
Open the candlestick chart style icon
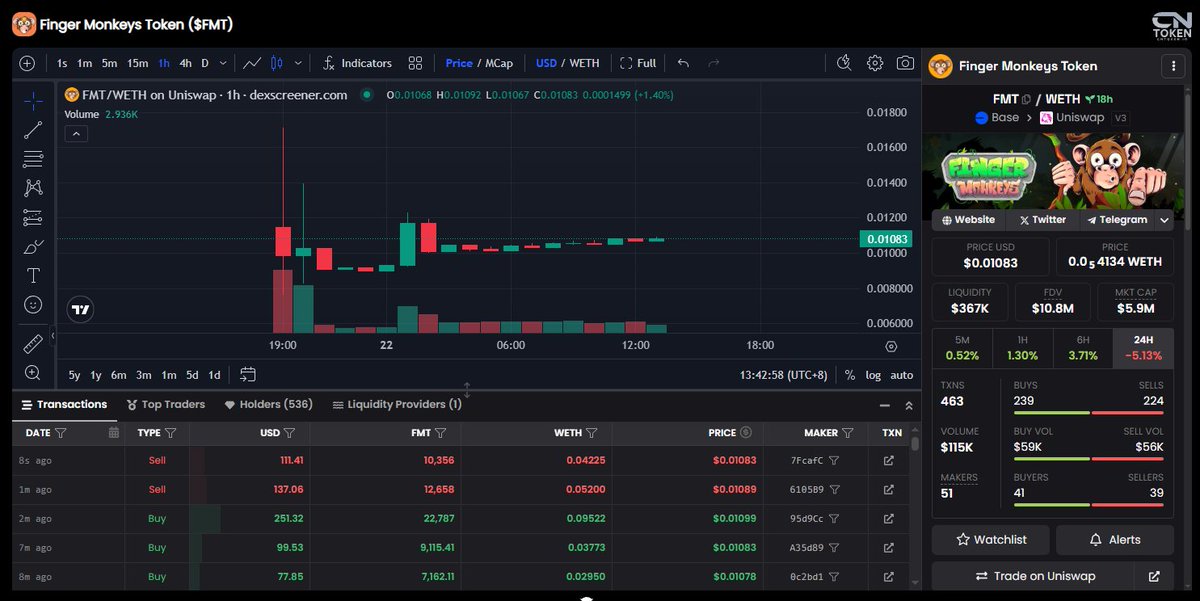(x=277, y=63)
